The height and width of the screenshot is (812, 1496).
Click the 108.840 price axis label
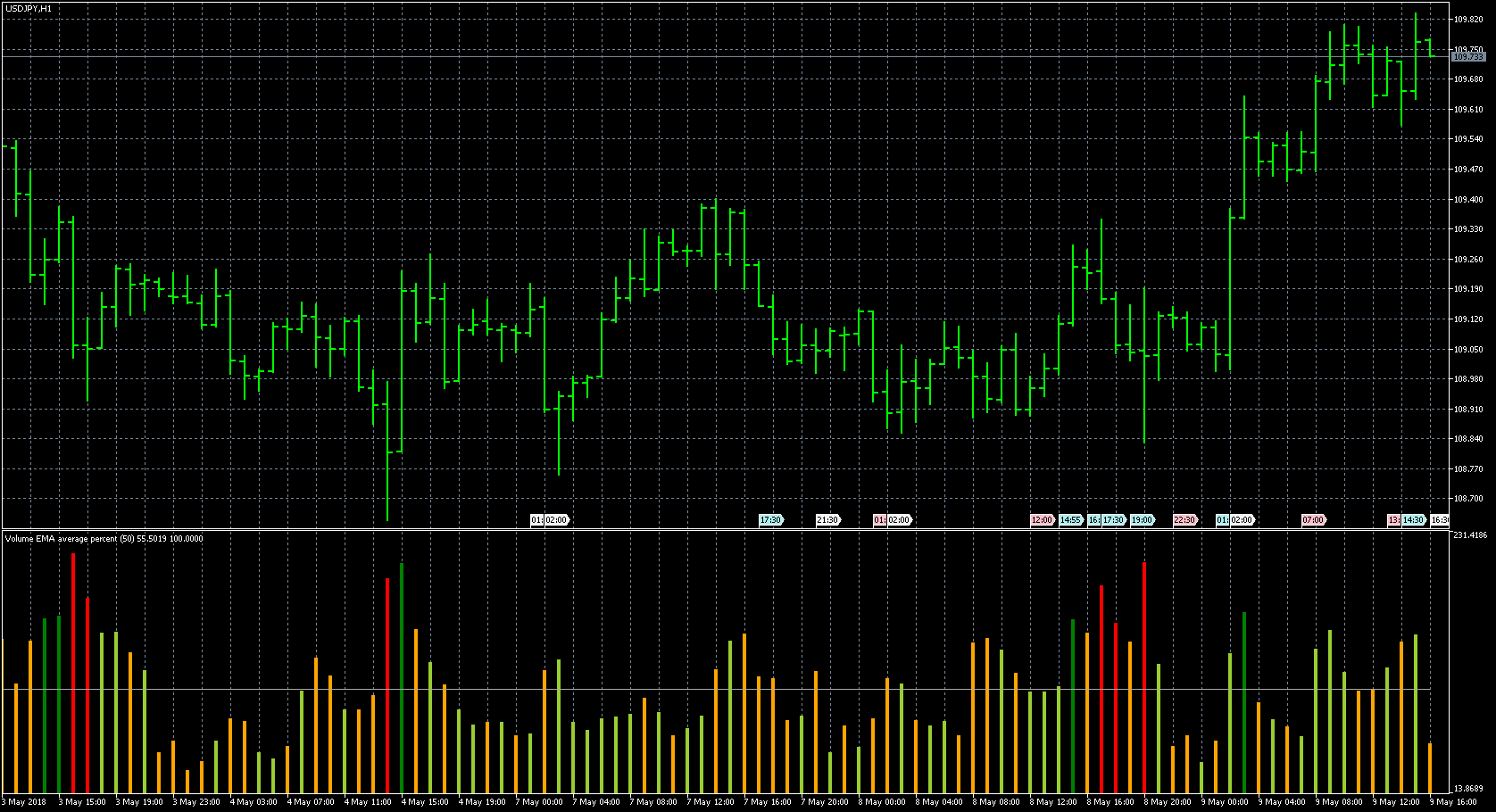point(1468,439)
